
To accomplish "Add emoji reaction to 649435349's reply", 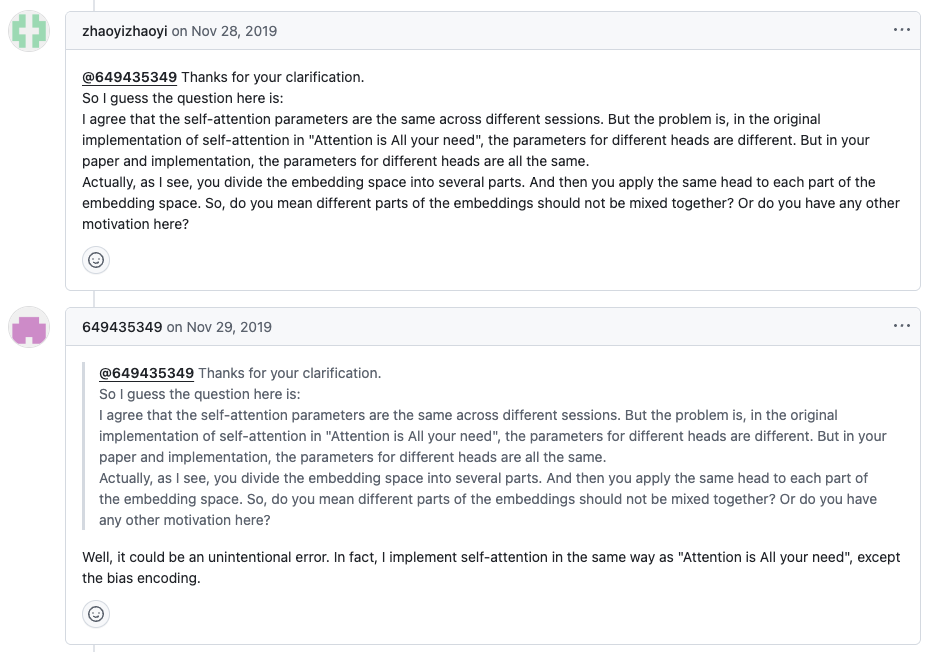I will coord(96,614).
